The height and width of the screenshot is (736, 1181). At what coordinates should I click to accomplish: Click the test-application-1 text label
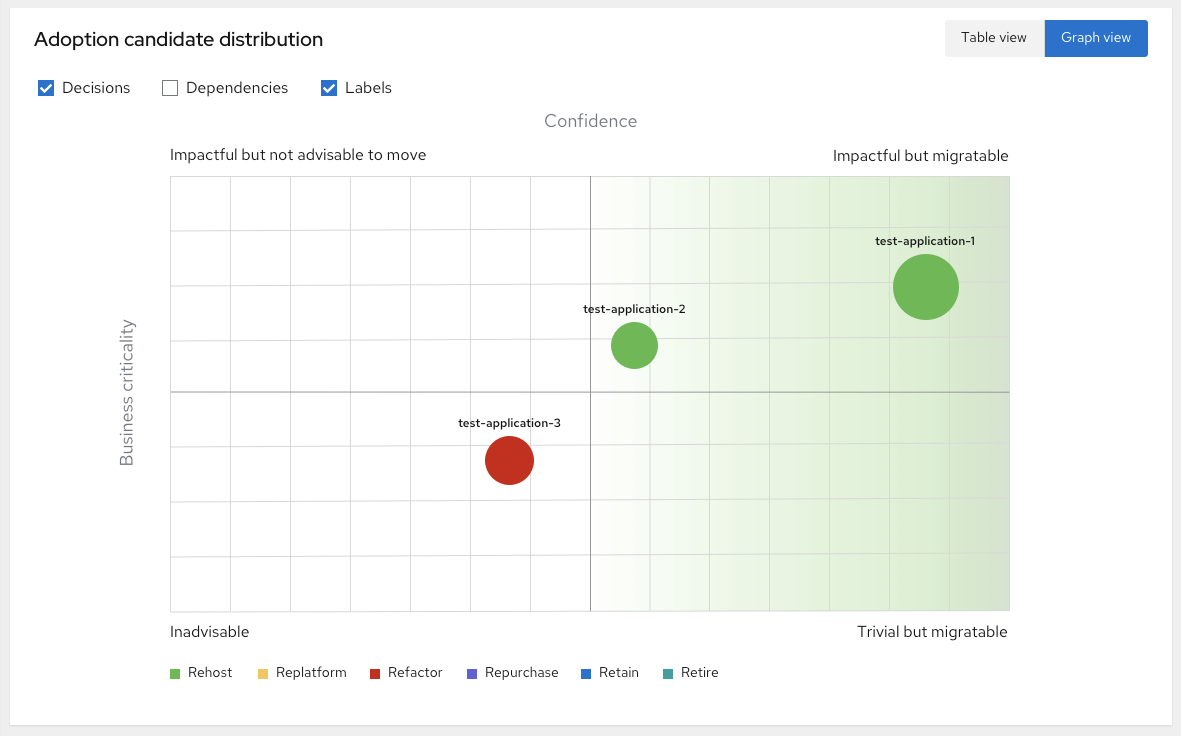tap(925, 241)
